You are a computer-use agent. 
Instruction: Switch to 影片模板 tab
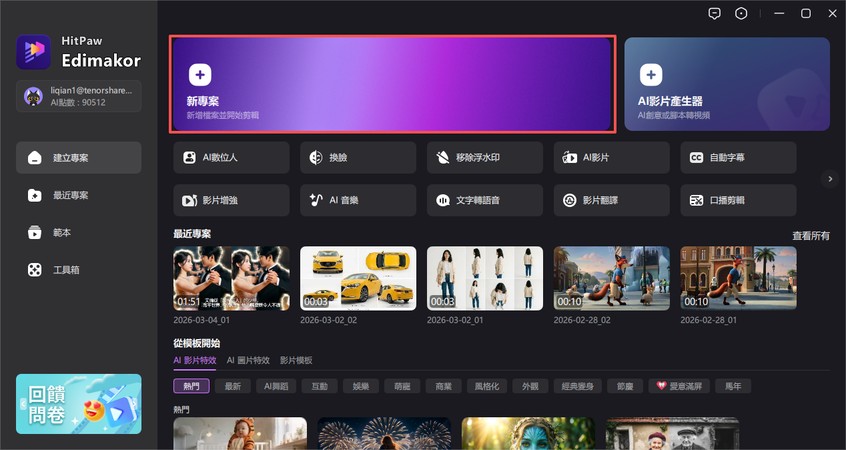(x=296, y=360)
